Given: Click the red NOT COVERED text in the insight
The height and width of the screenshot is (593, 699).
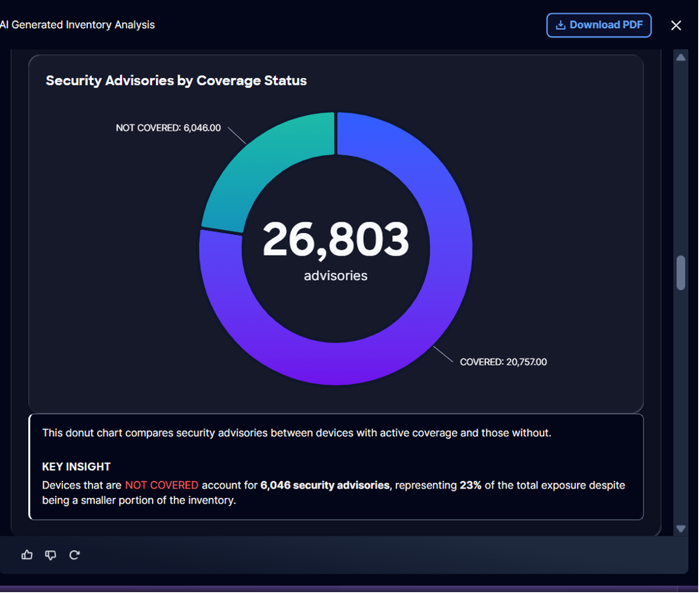Looking at the screenshot, I should (161, 485).
